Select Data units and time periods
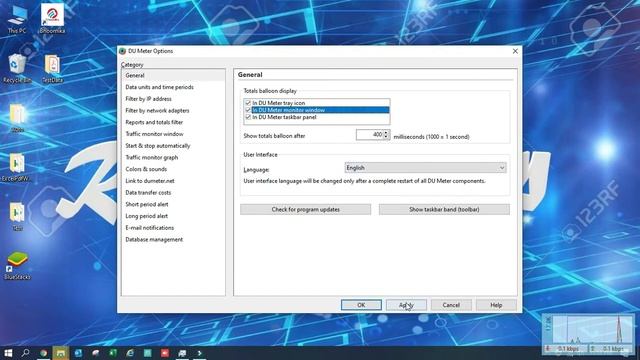The width and height of the screenshot is (640, 360). (x=173, y=87)
